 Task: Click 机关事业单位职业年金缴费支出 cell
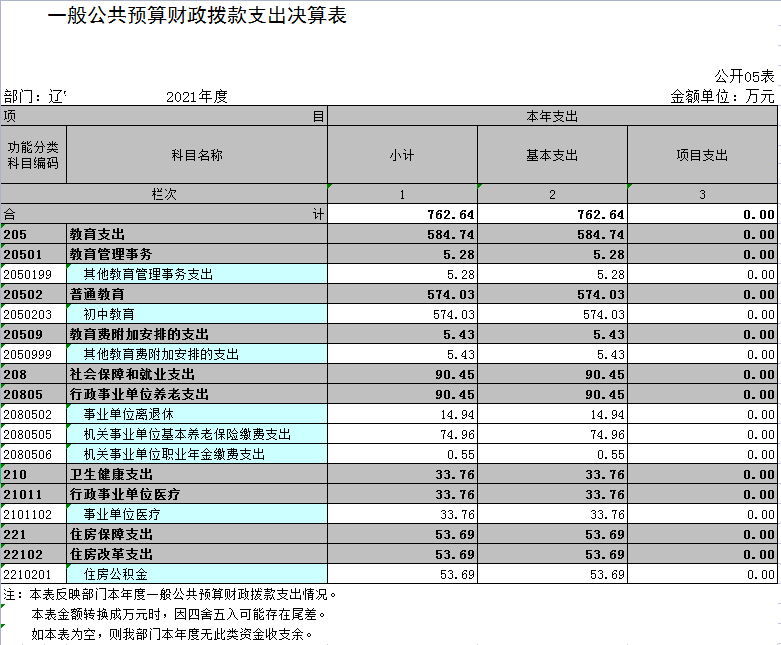point(197,454)
